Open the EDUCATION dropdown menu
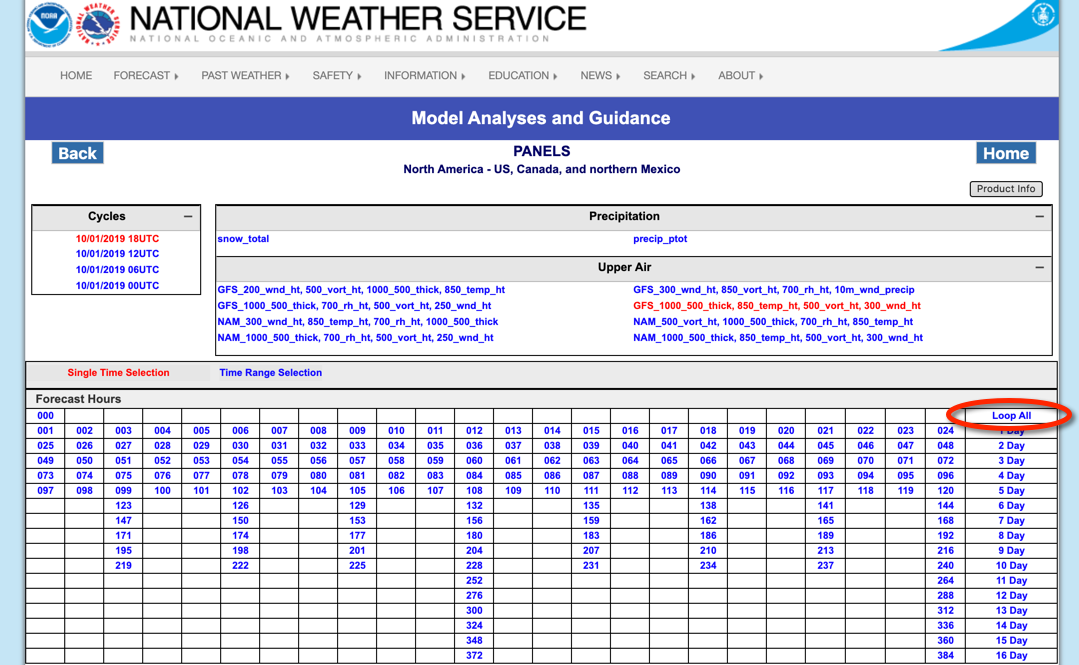 click(522, 76)
